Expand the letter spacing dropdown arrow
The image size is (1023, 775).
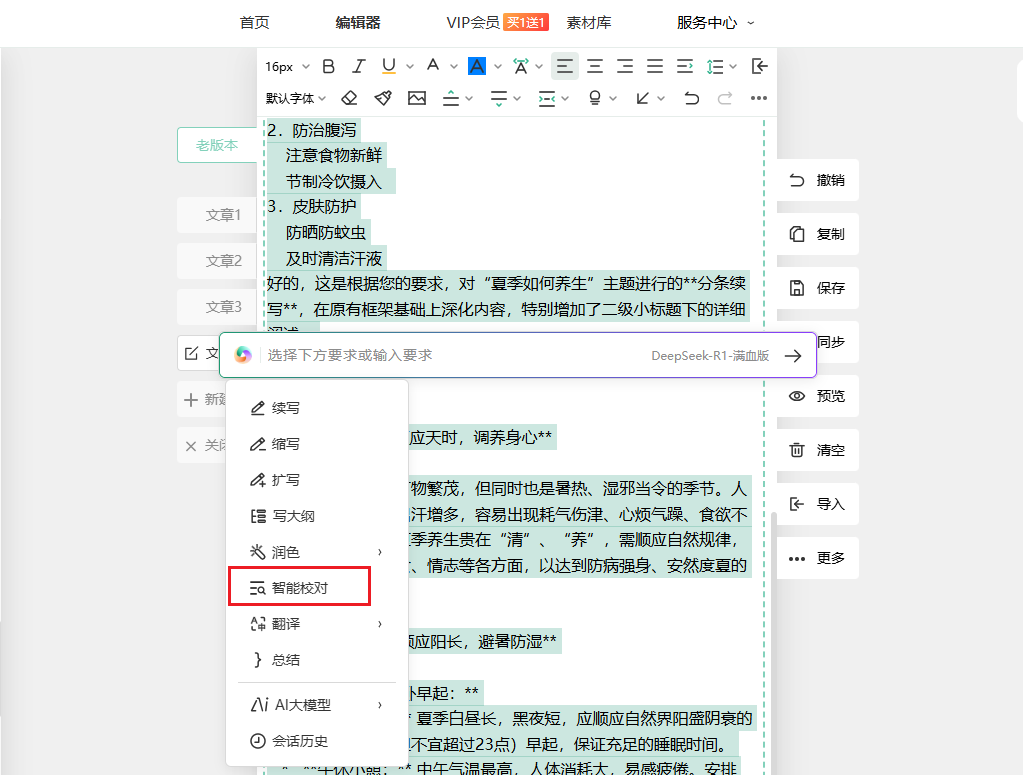pos(539,67)
